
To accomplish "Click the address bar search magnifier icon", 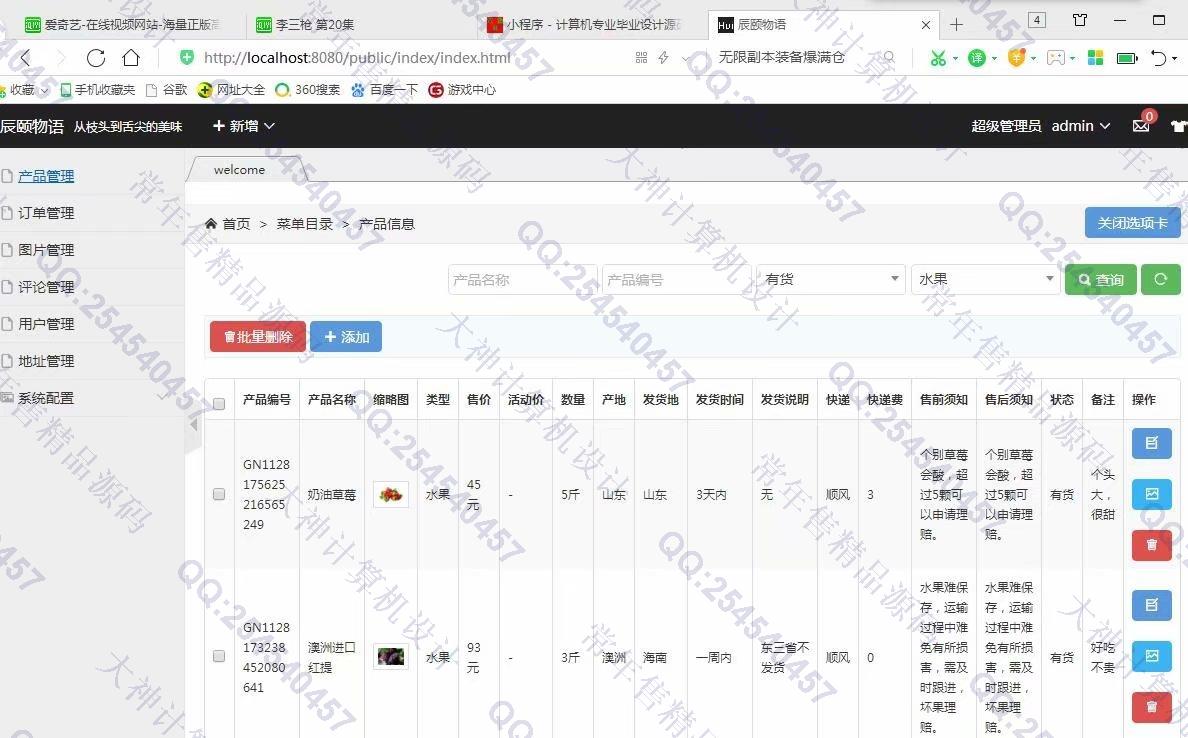I will 889,58.
